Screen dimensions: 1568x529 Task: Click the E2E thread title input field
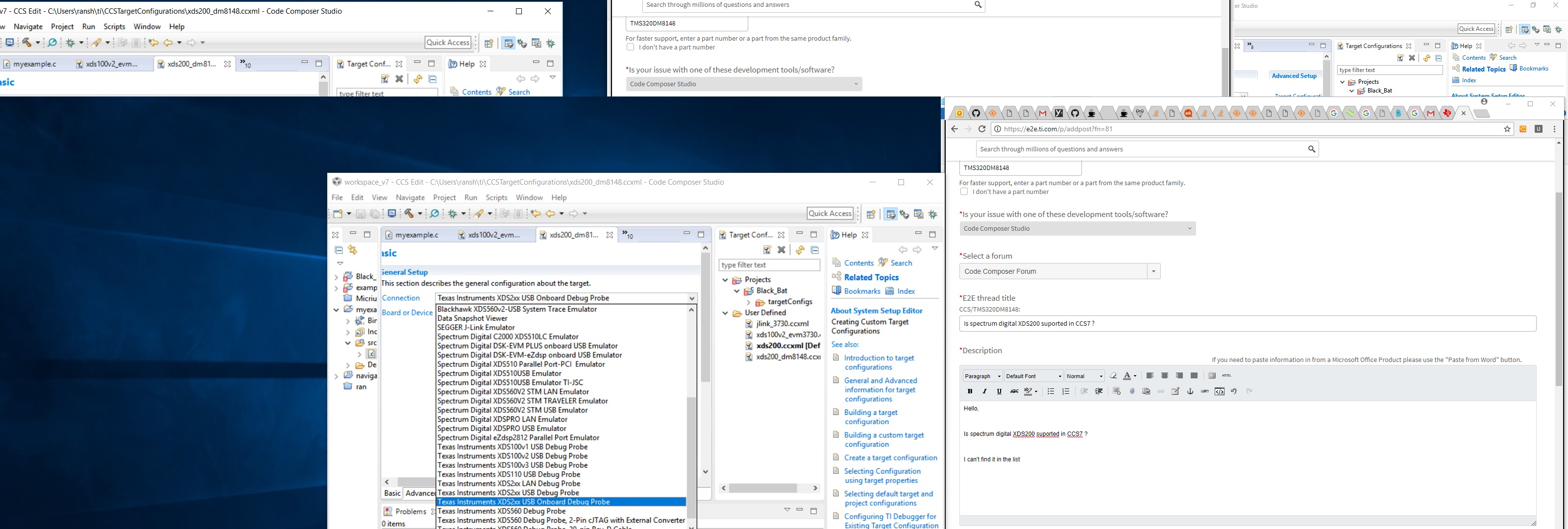[1247, 324]
